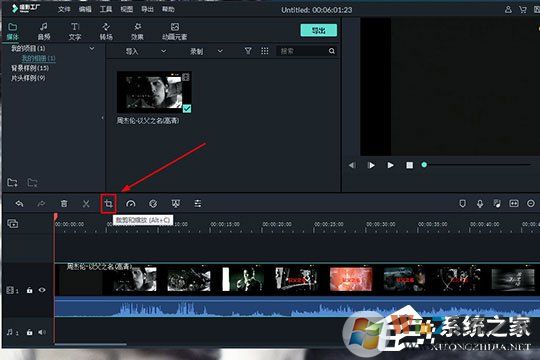Switch to grid view with the dots icon
Screen dimensions: 540x360
point(264,51)
